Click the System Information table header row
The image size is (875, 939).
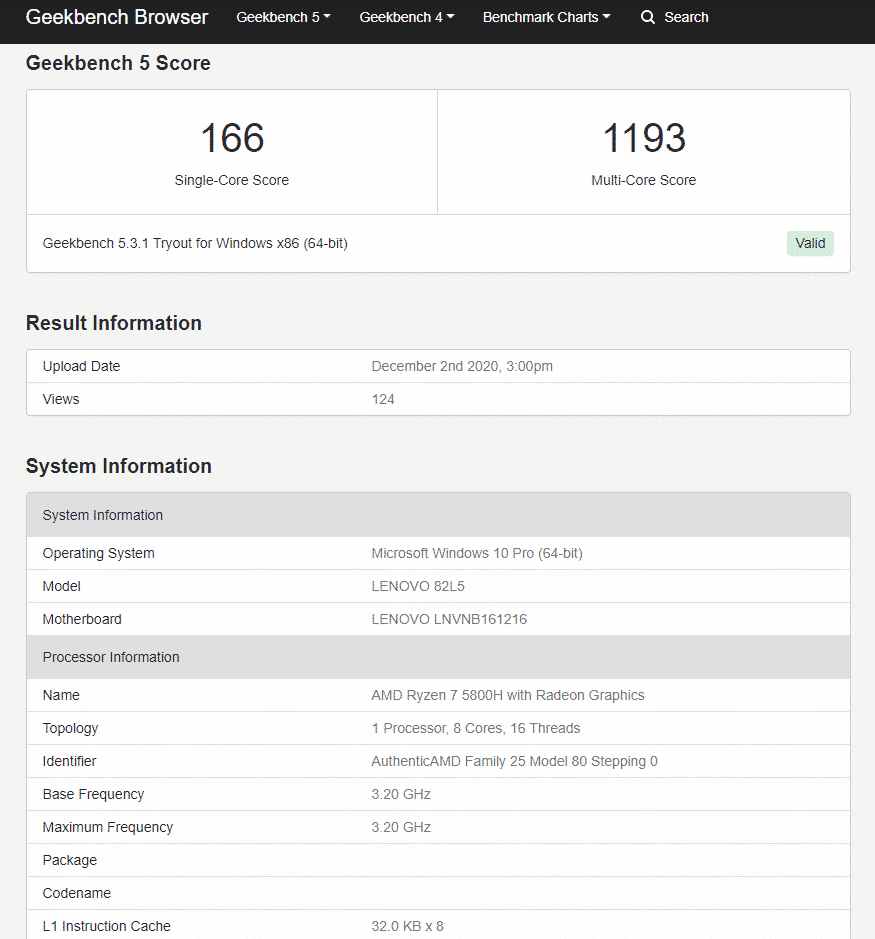coord(438,515)
